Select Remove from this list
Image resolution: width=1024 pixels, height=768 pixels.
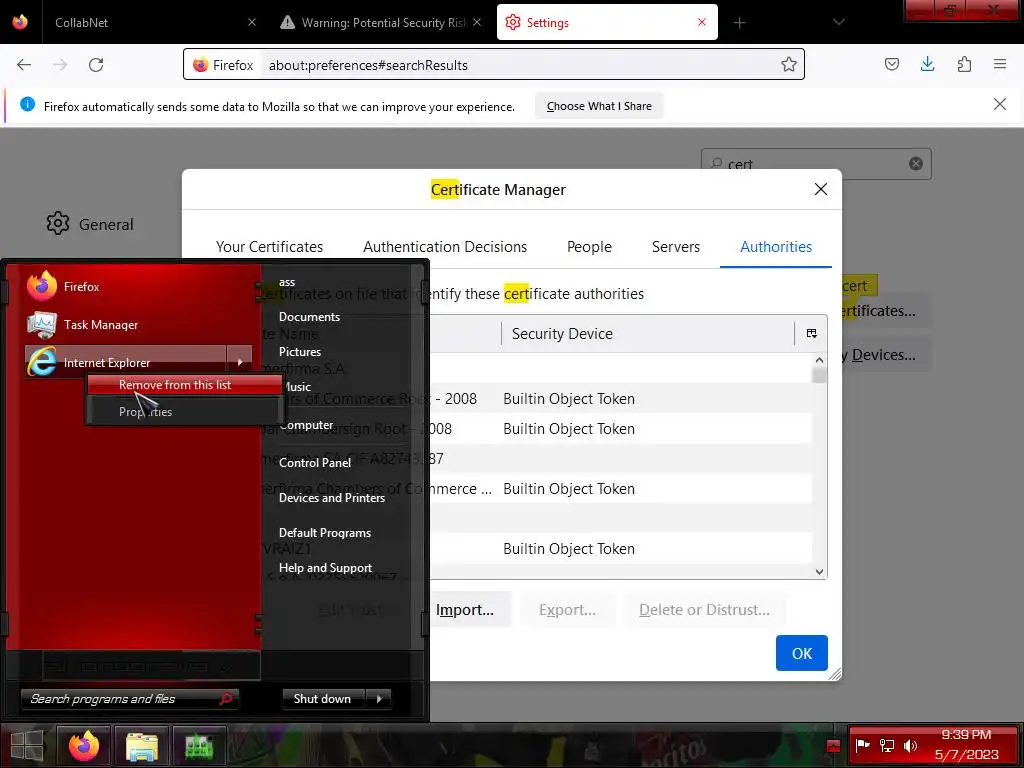[185, 385]
